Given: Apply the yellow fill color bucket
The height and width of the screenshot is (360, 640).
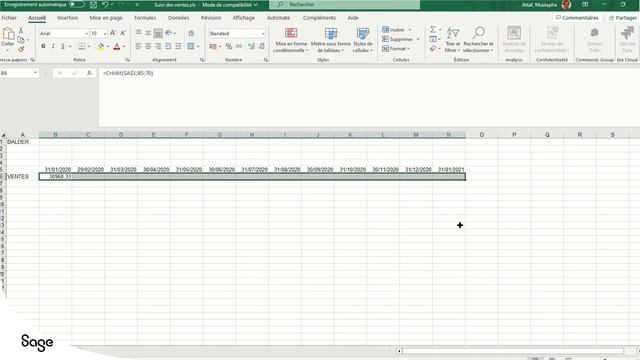Looking at the screenshot, I should point(101,47).
